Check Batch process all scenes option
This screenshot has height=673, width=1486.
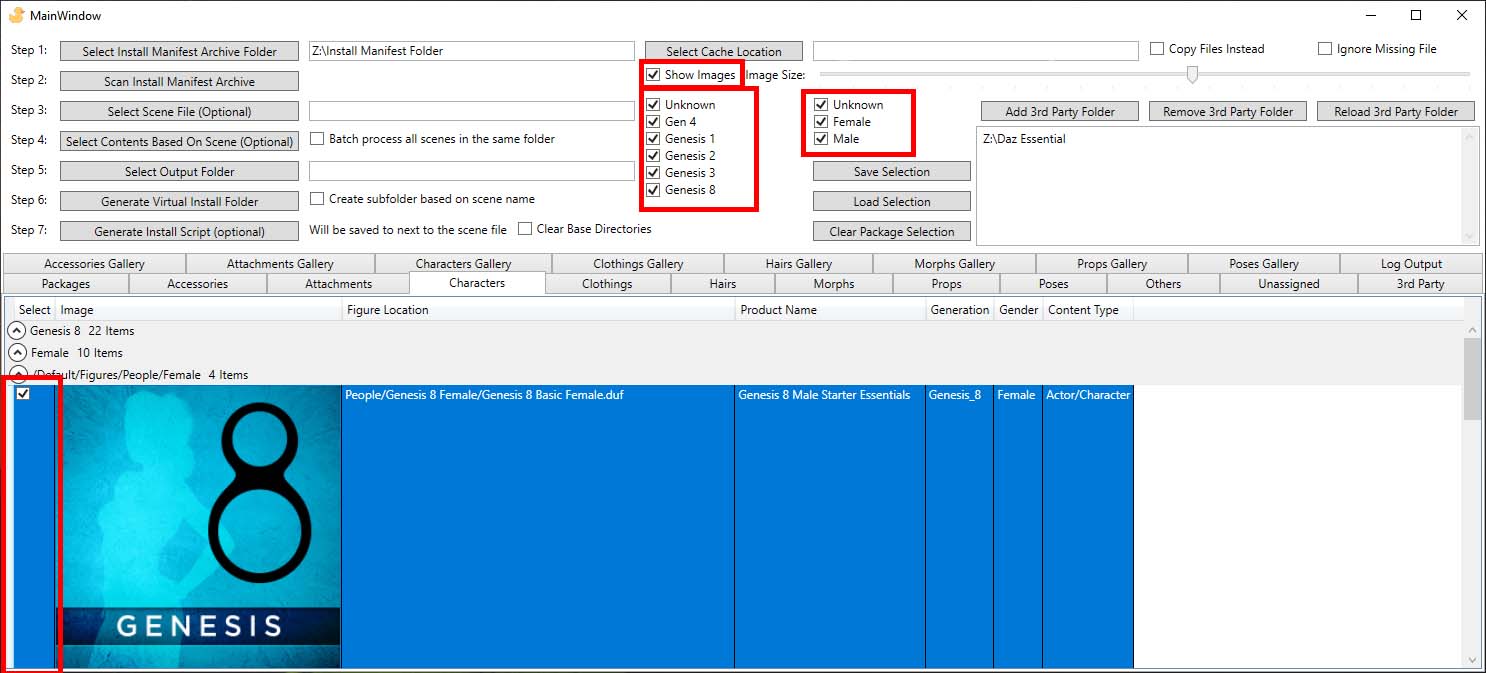coord(317,139)
